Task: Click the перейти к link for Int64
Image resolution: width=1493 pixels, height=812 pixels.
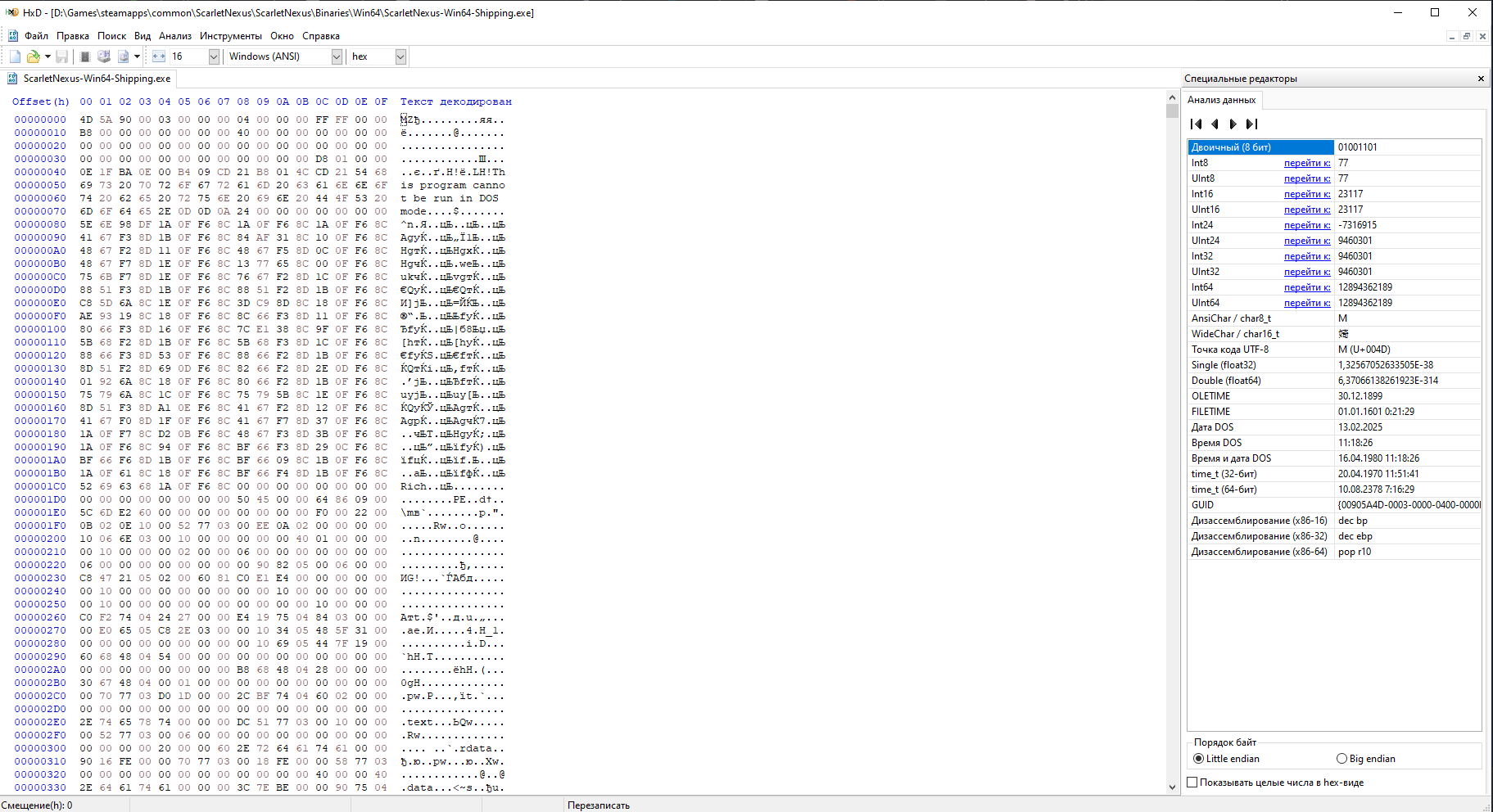Action: click(1307, 287)
